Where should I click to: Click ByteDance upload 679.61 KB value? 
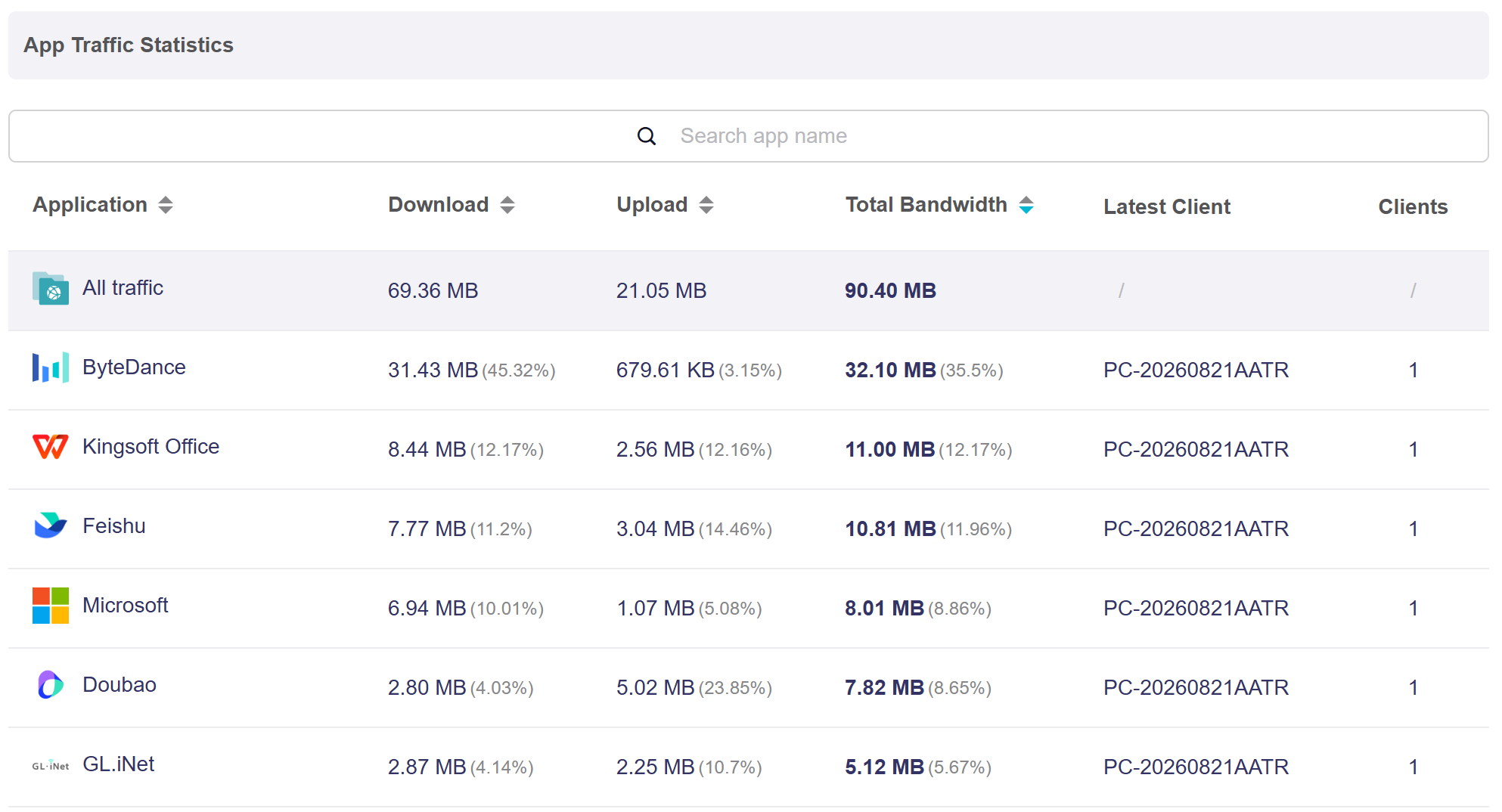[x=666, y=370]
